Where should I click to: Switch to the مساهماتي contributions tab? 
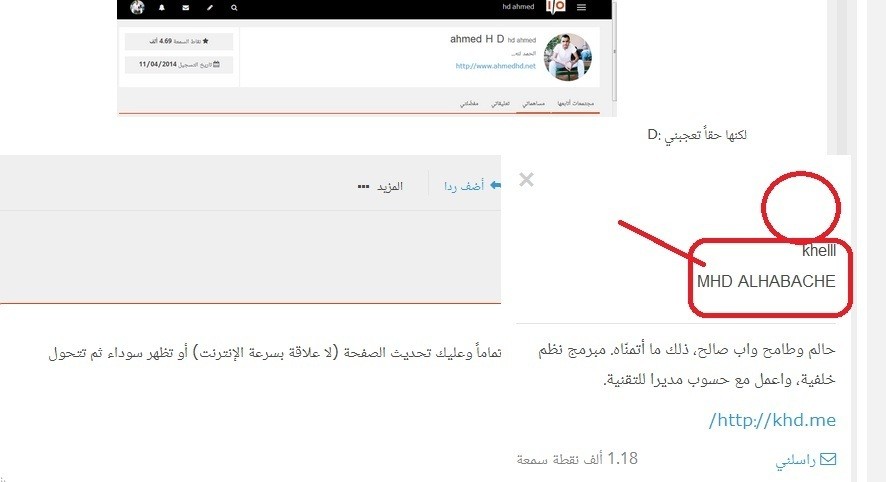tap(533, 103)
